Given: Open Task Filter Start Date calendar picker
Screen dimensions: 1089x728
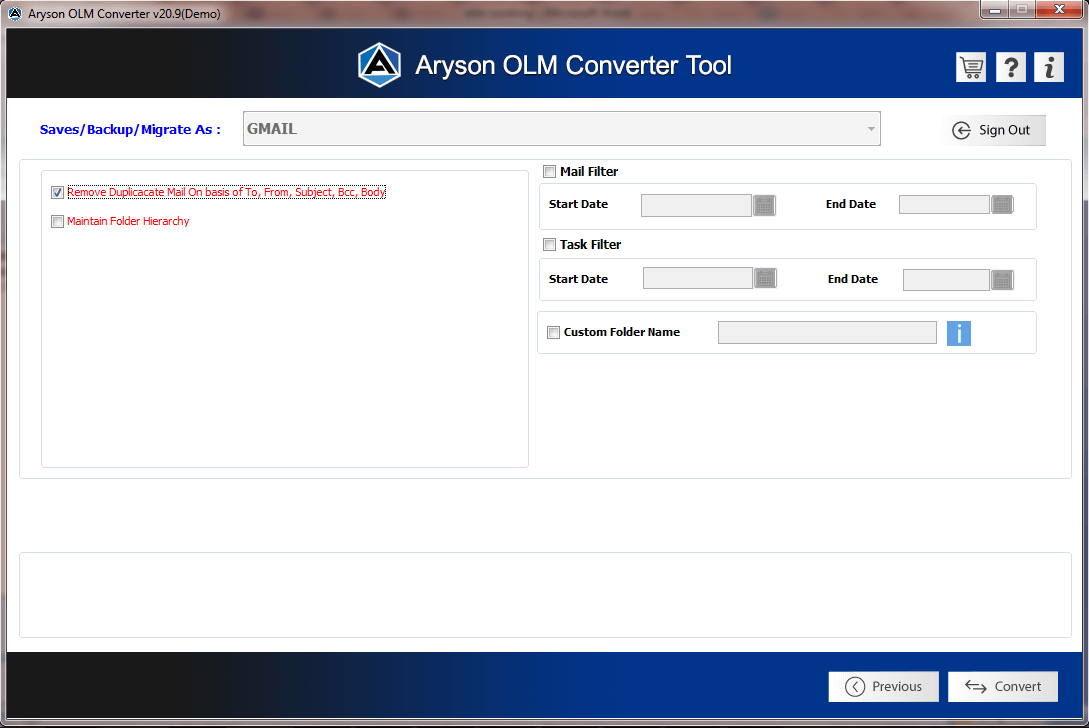Looking at the screenshot, I should point(765,278).
